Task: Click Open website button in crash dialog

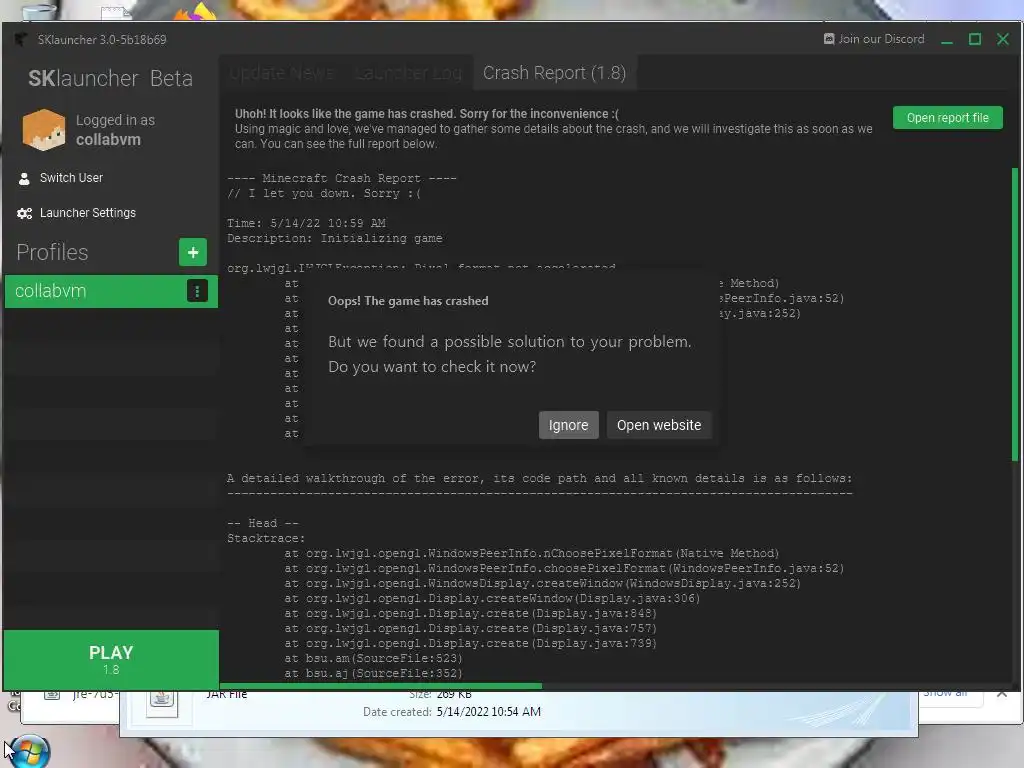Action: coord(659,425)
